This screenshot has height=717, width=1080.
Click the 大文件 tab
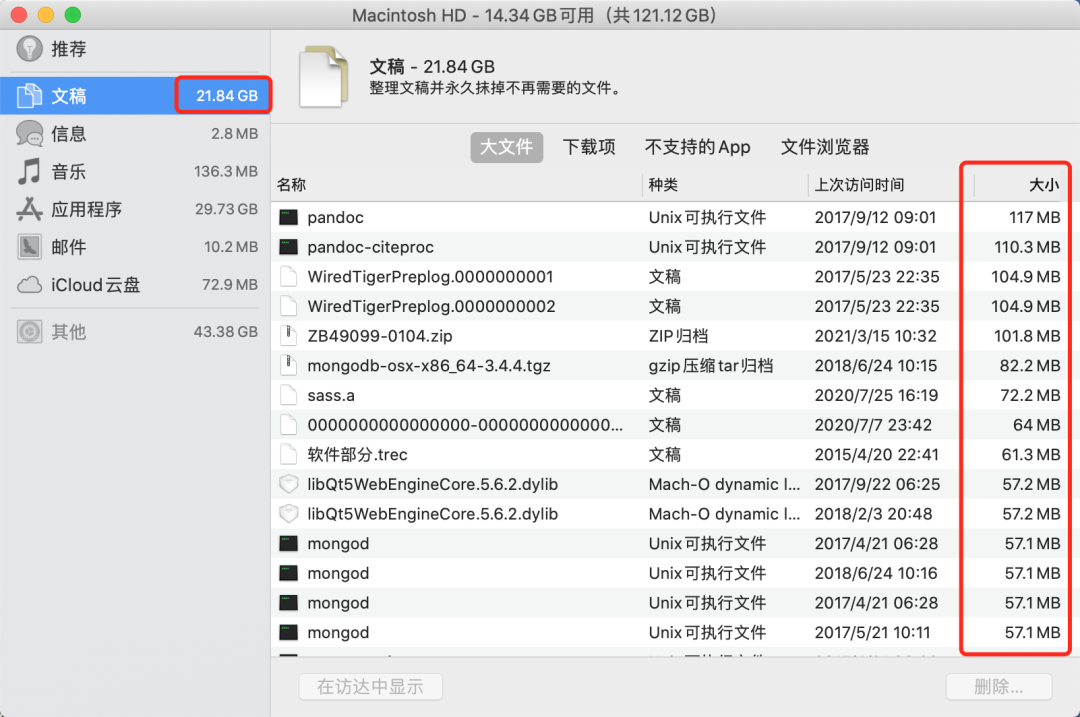506,147
